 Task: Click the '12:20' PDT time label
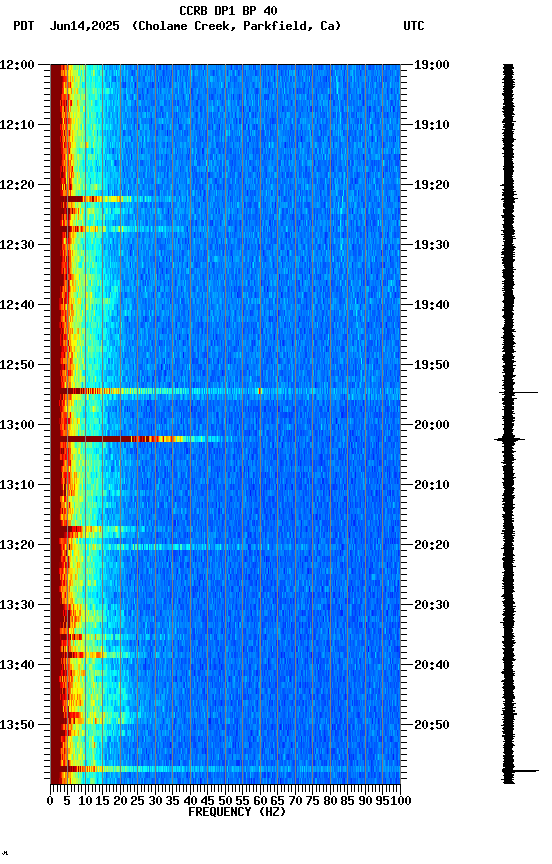click(x=17, y=185)
